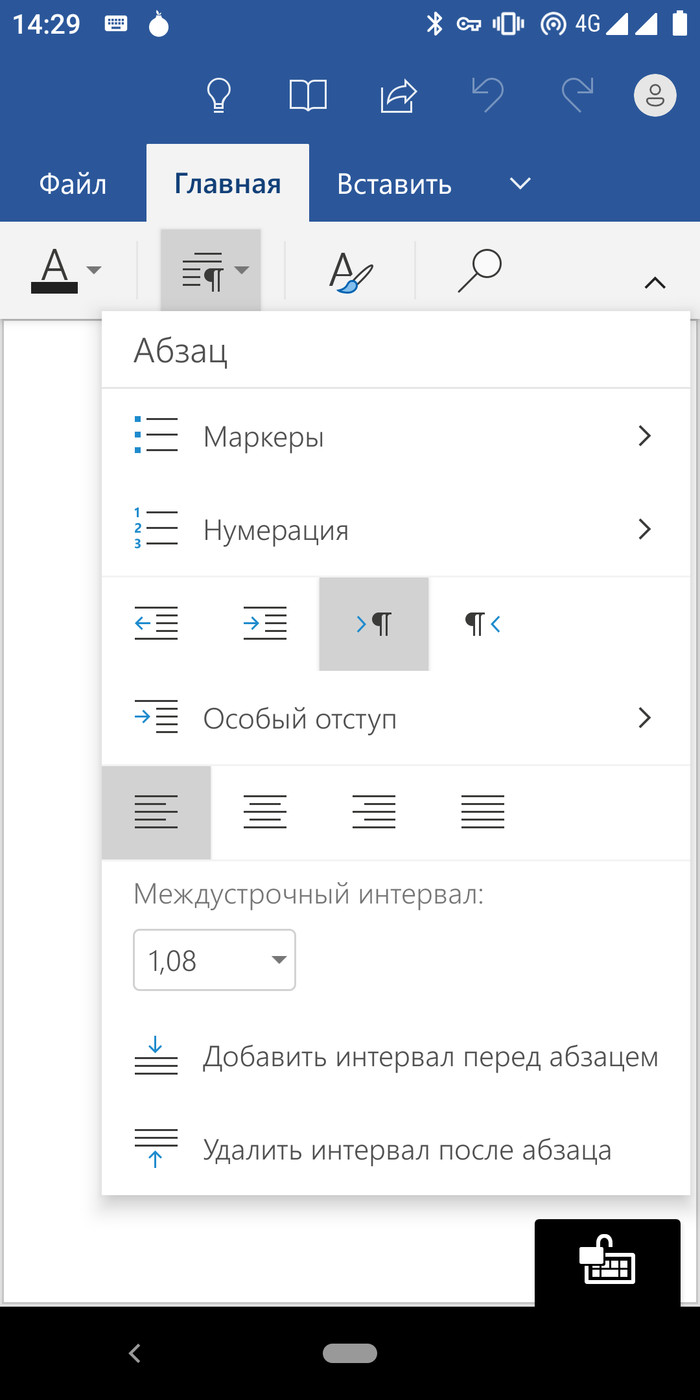The width and height of the screenshot is (700, 1400).
Task: Open the reading view book icon
Action: (308, 96)
